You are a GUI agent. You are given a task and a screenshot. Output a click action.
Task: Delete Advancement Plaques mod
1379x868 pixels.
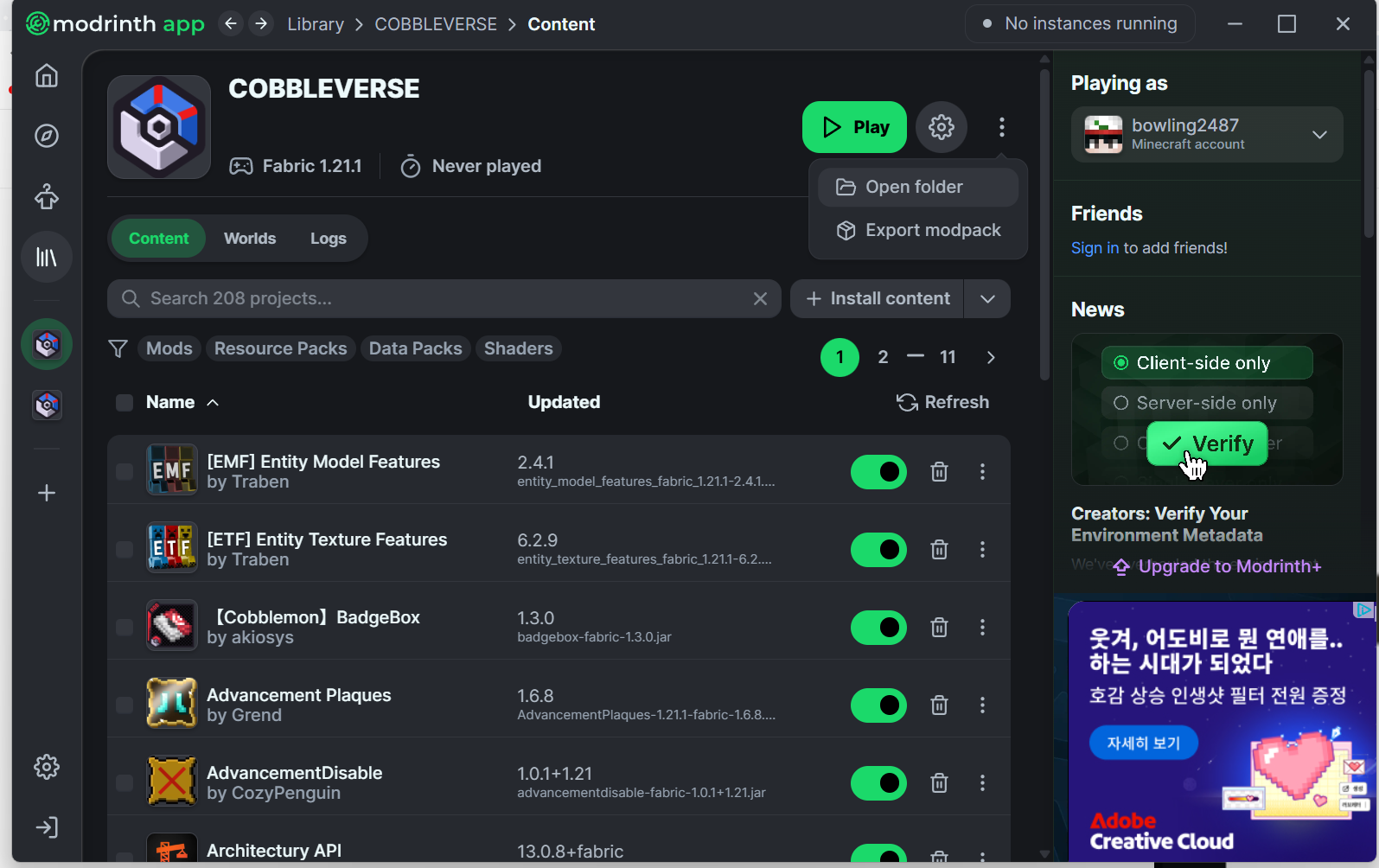pos(939,705)
